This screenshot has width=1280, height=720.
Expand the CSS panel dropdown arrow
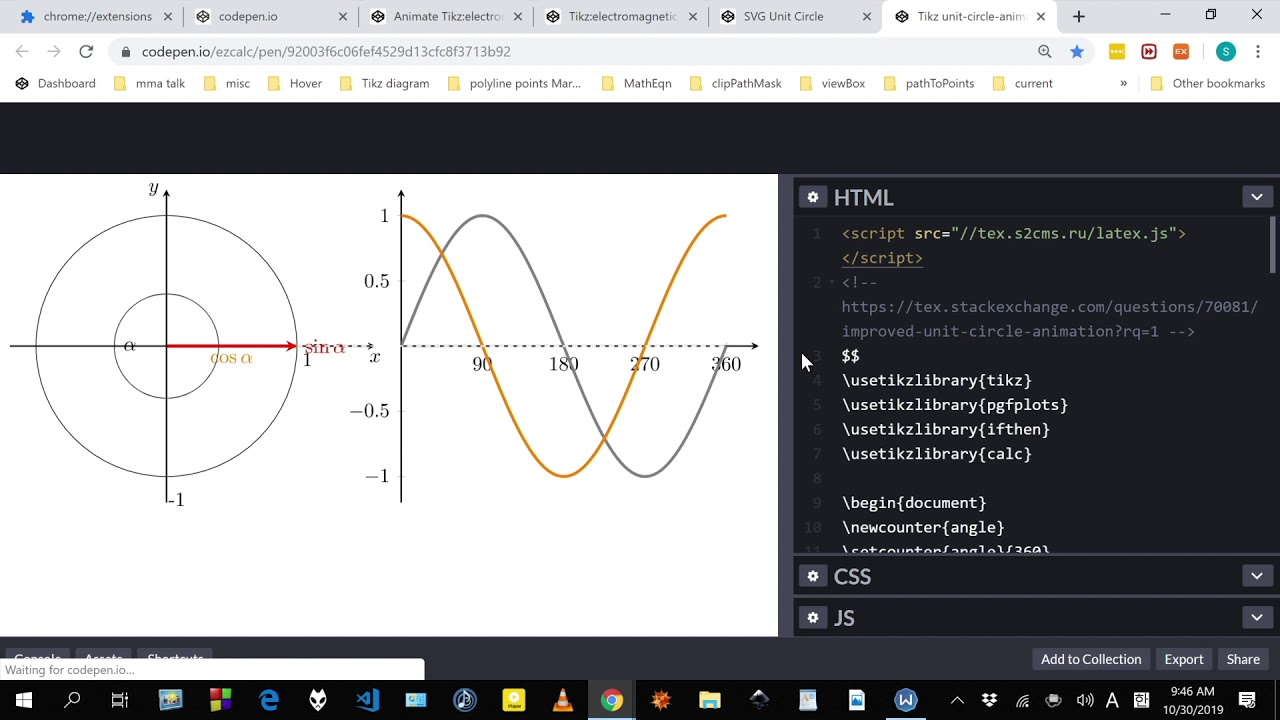click(1257, 576)
